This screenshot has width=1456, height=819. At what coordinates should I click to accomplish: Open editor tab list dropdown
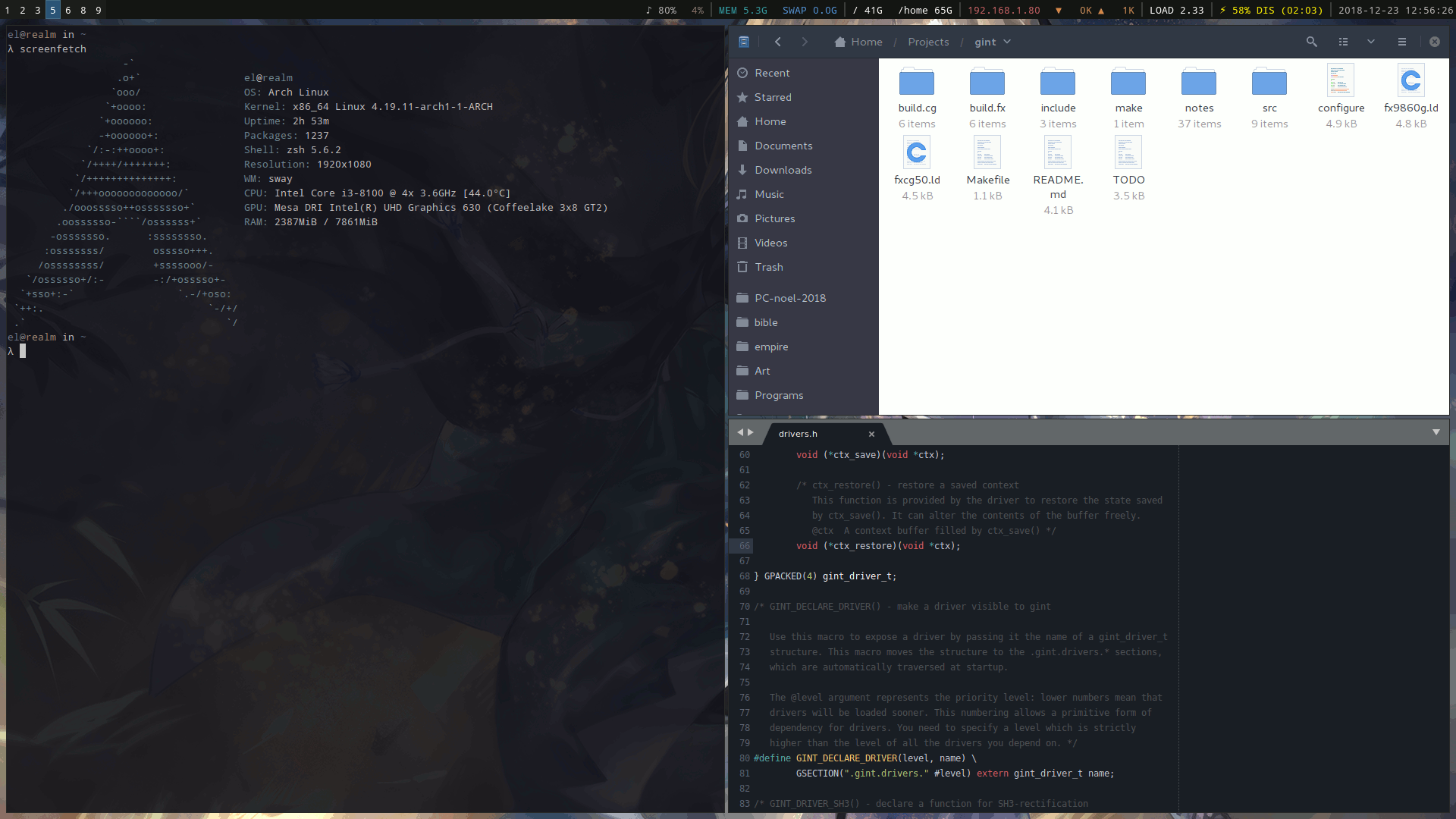tap(1436, 432)
